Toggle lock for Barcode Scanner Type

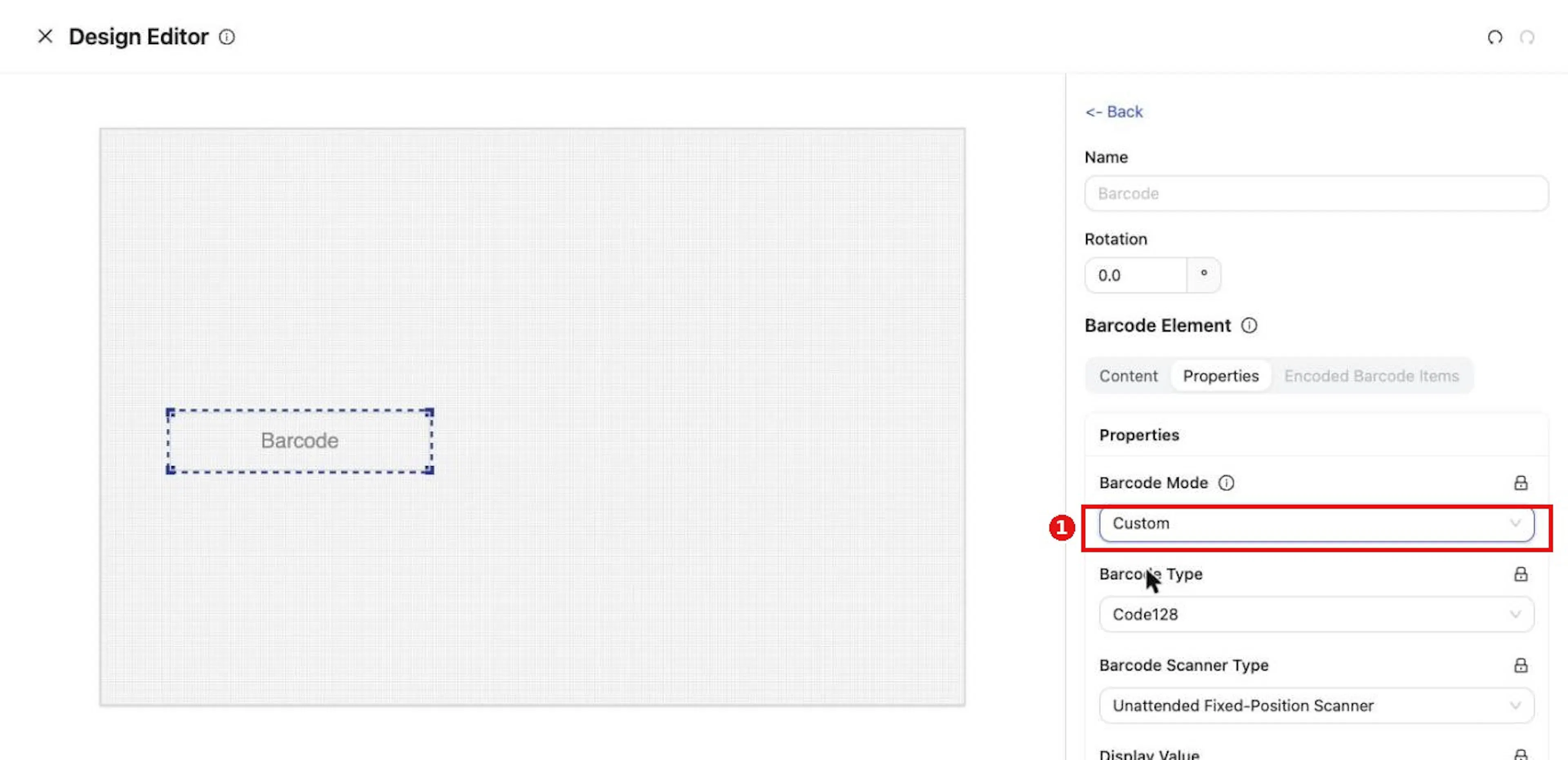(x=1521, y=666)
